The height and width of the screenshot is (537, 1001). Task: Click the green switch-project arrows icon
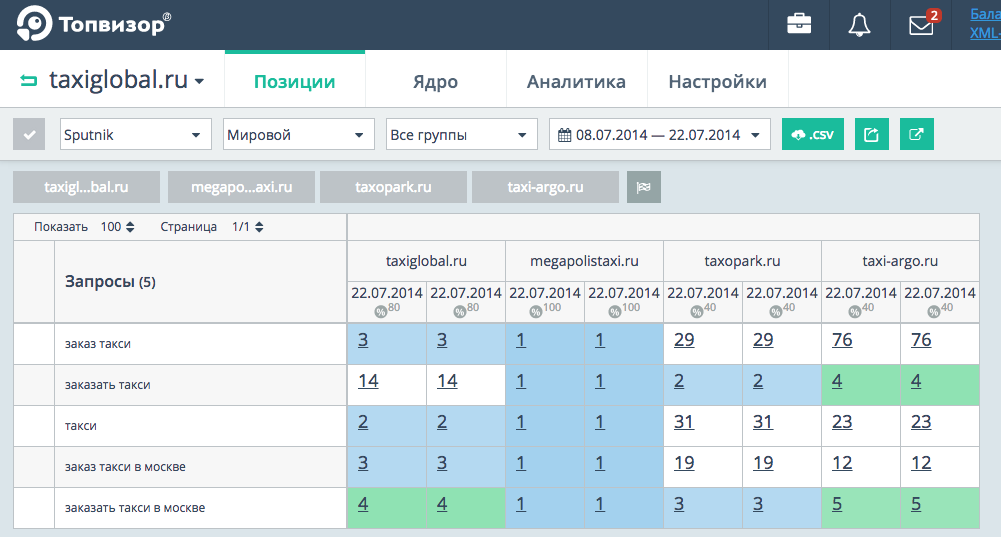click(29, 80)
